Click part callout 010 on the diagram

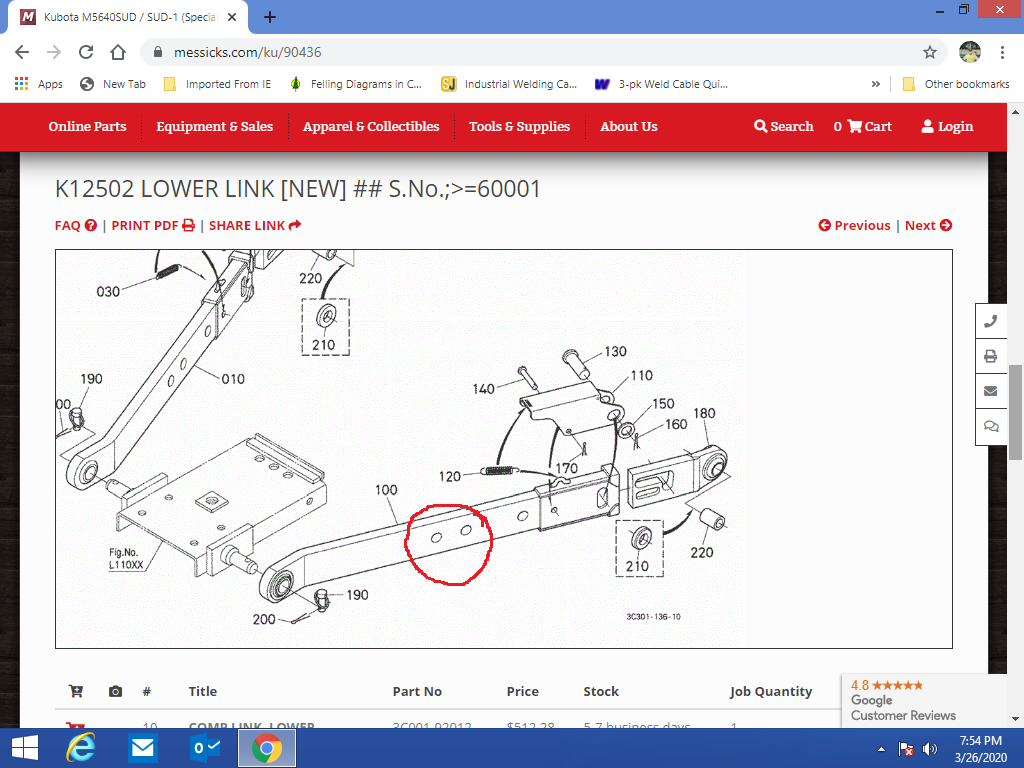click(232, 379)
